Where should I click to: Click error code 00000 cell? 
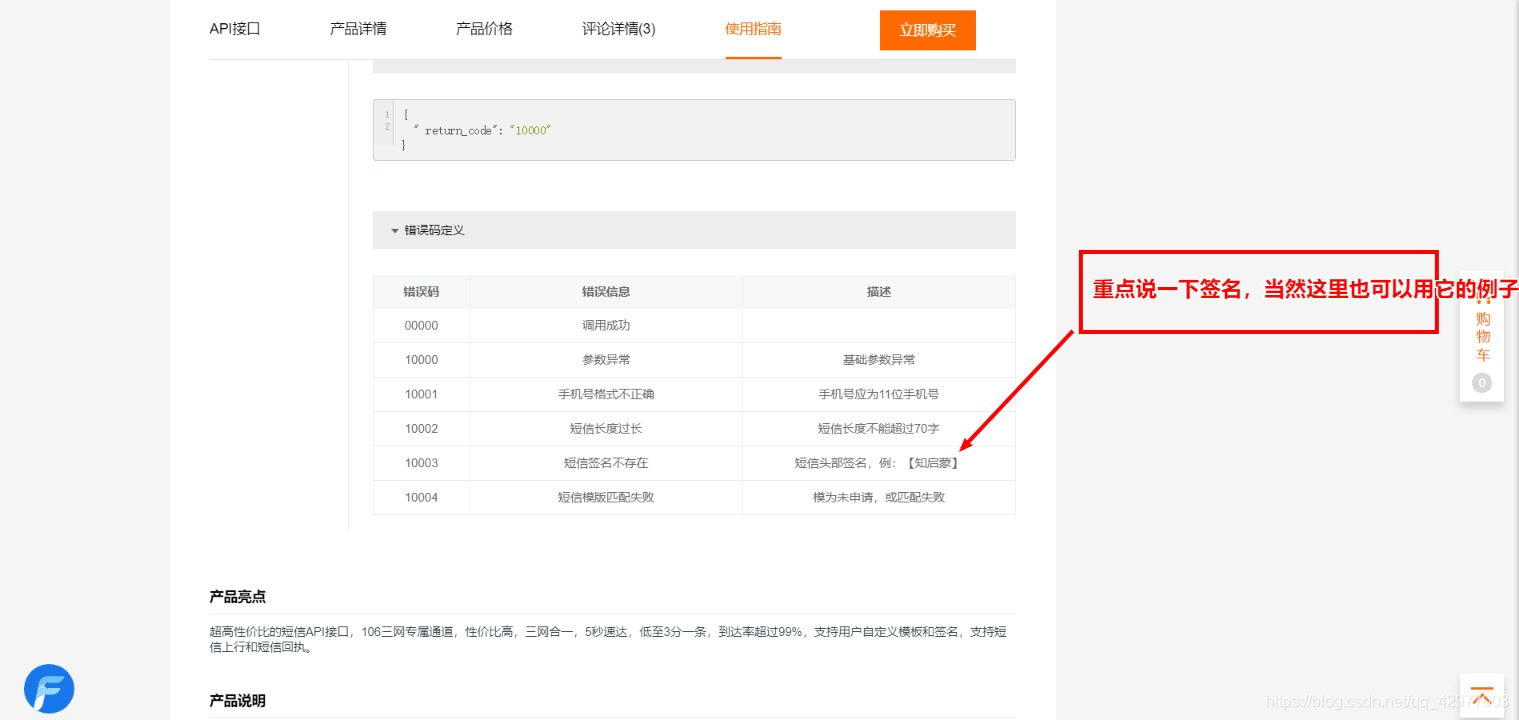(421, 326)
